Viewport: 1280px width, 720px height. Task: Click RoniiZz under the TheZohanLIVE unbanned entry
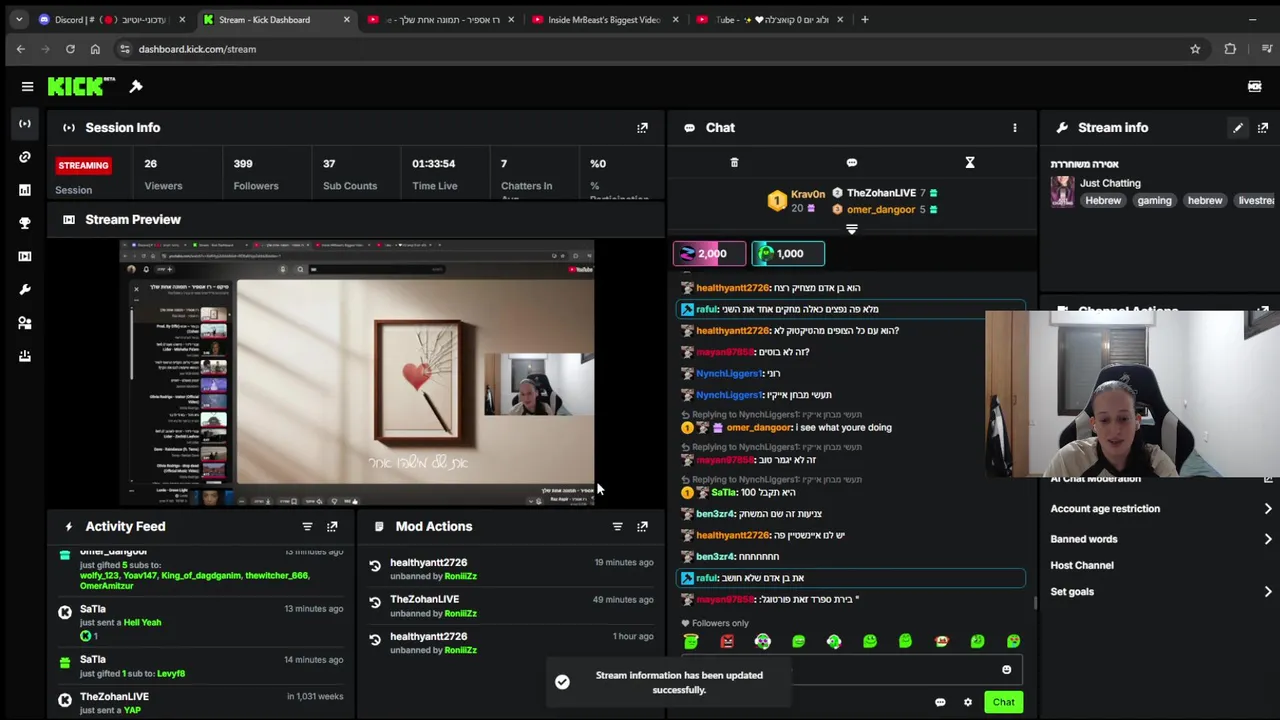click(x=460, y=614)
